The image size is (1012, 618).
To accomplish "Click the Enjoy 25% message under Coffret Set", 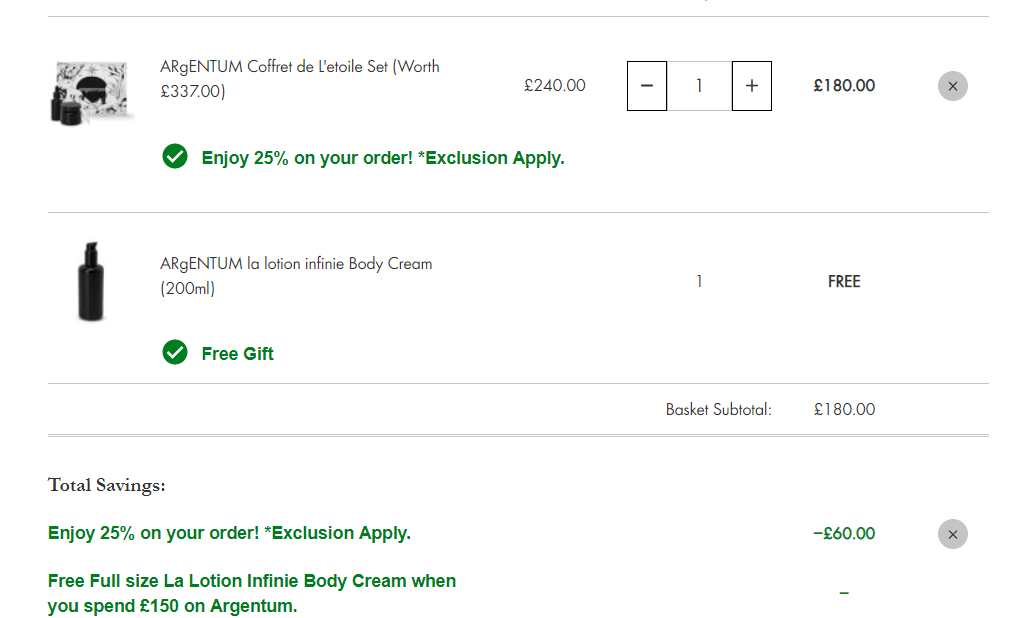I will (383, 158).
